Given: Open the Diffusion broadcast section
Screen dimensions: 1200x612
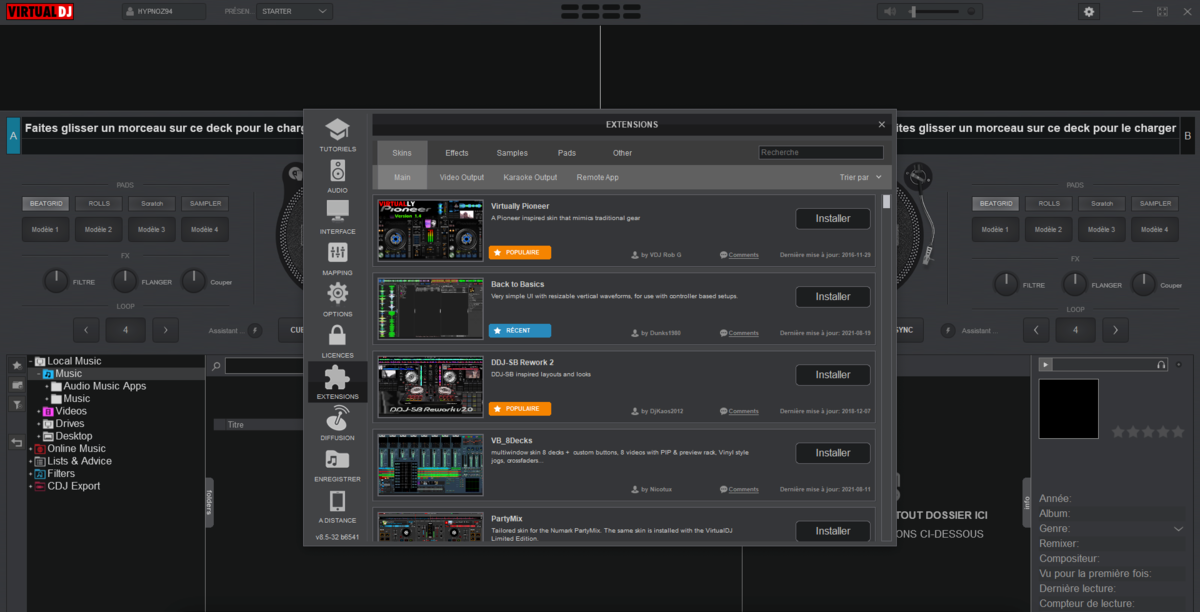Looking at the screenshot, I should tap(337, 423).
